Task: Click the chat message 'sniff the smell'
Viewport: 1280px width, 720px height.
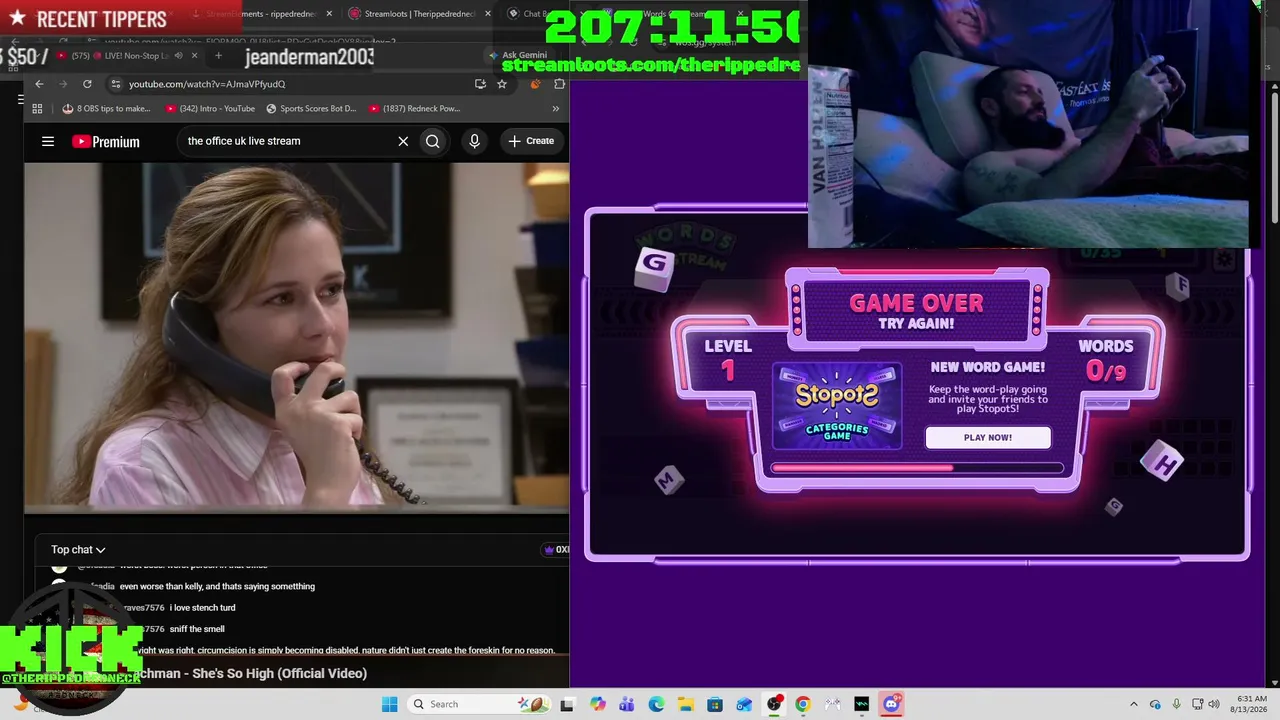Action: point(197,629)
